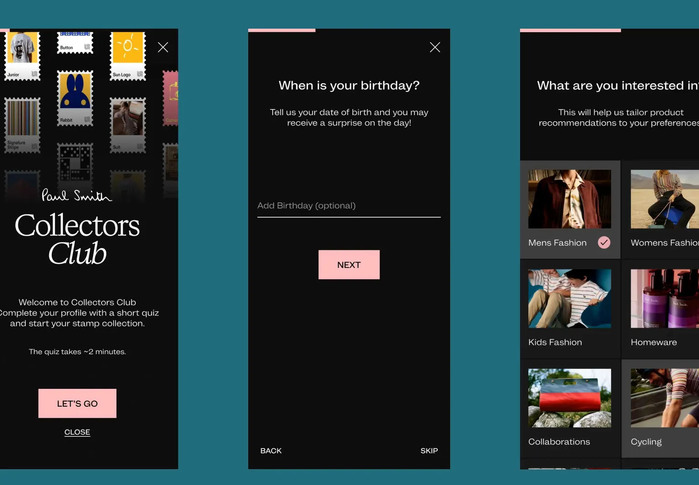Close the Collectors Club welcome screen

pyautogui.click(x=163, y=47)
